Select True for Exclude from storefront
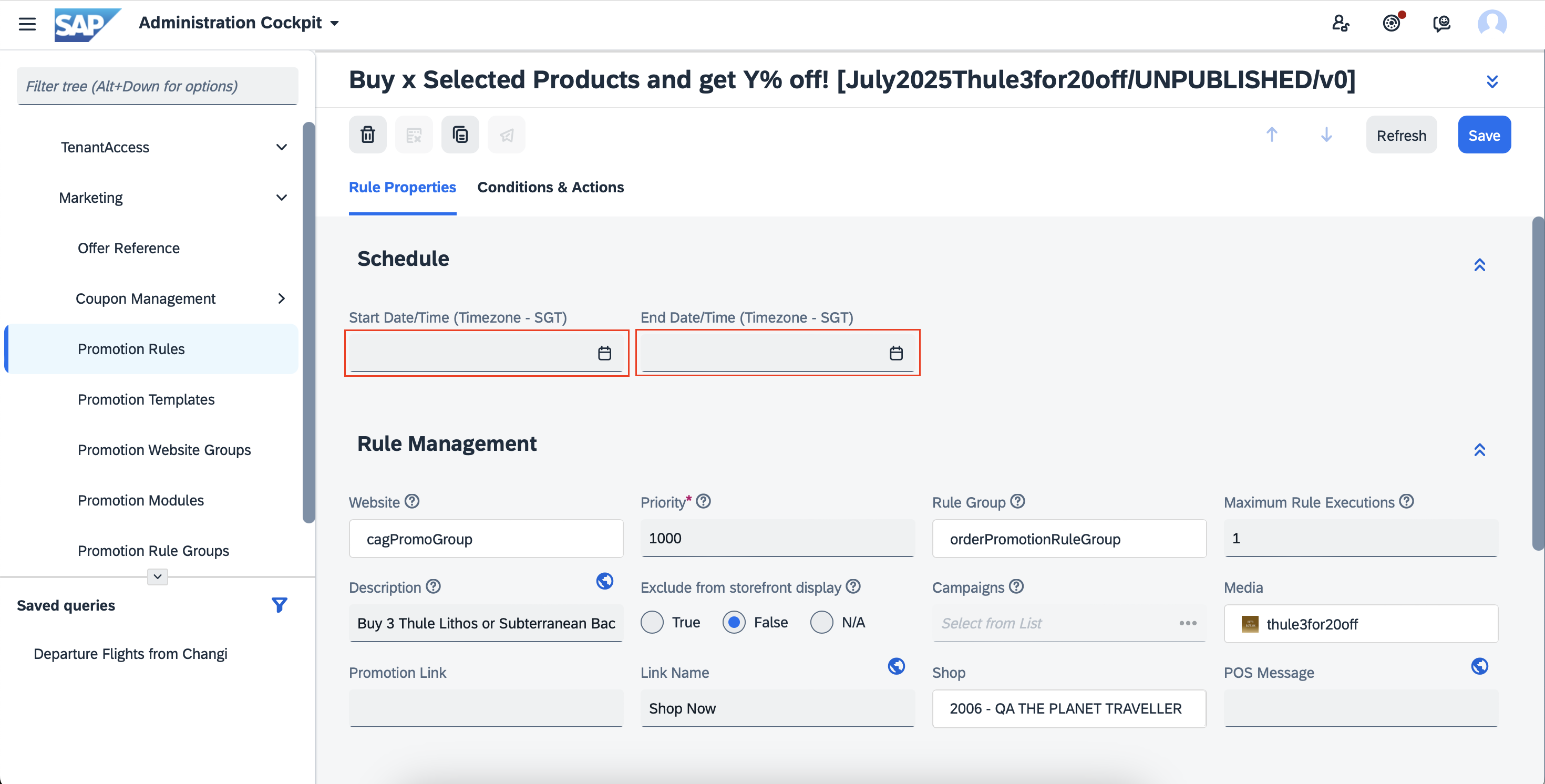This screenshot has width=1545, height=784. [x=651, y=622]
